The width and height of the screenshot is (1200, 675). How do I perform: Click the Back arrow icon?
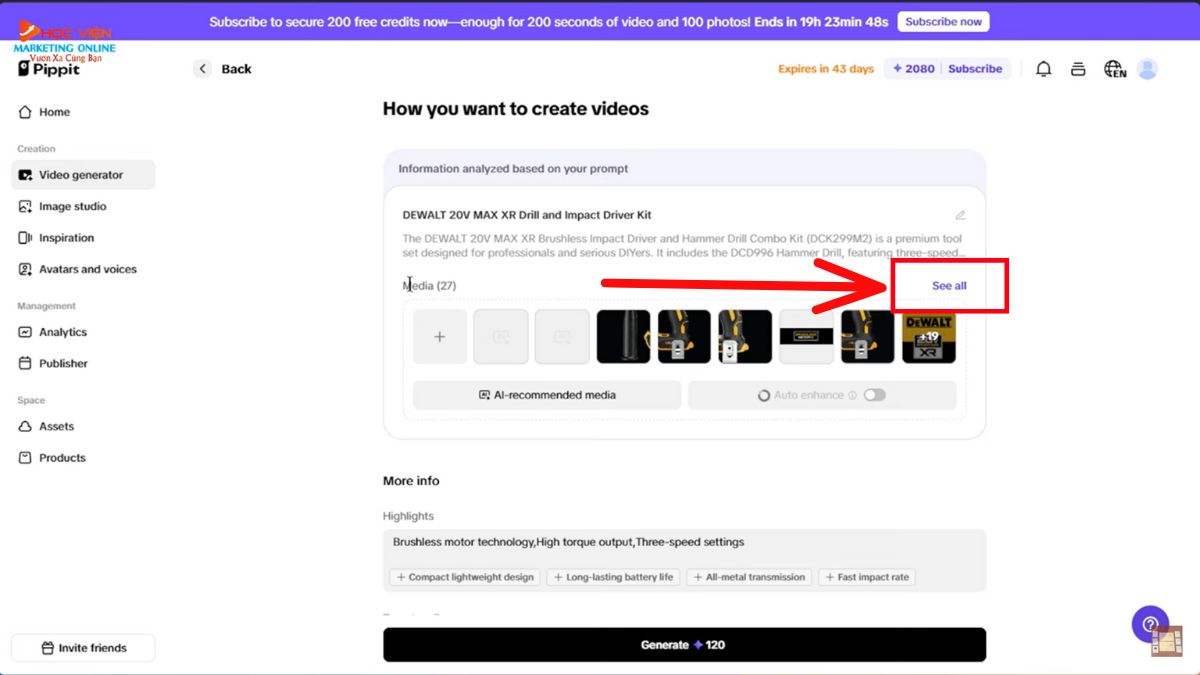203,69
